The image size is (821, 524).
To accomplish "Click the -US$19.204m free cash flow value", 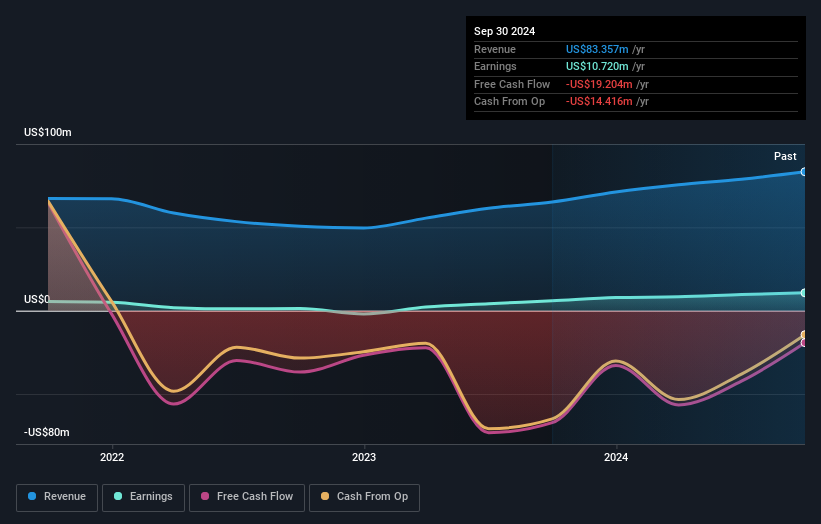I will 599,84.
